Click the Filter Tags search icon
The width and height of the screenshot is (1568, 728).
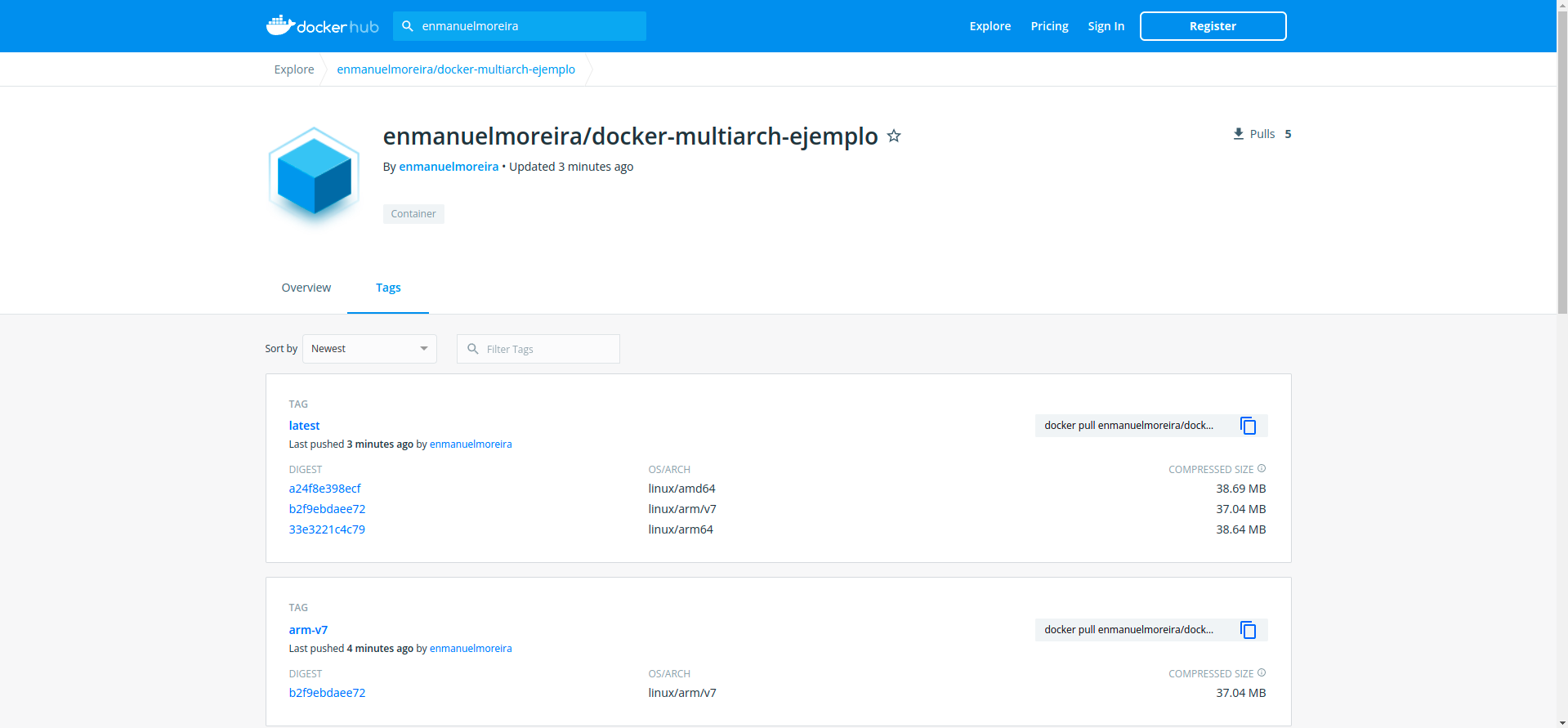click(x=473, y=349)
